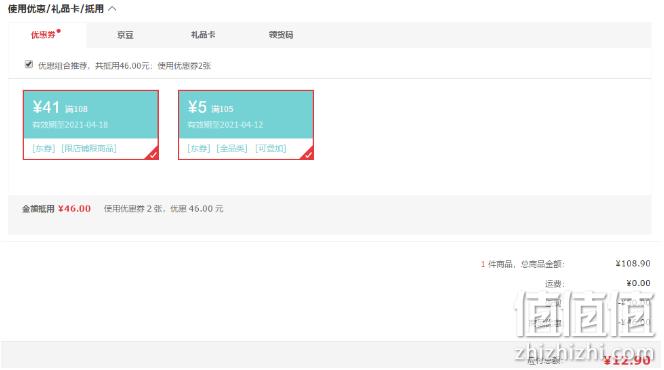Click the red checkmark on ¥41 coupon

click(152, 155)
